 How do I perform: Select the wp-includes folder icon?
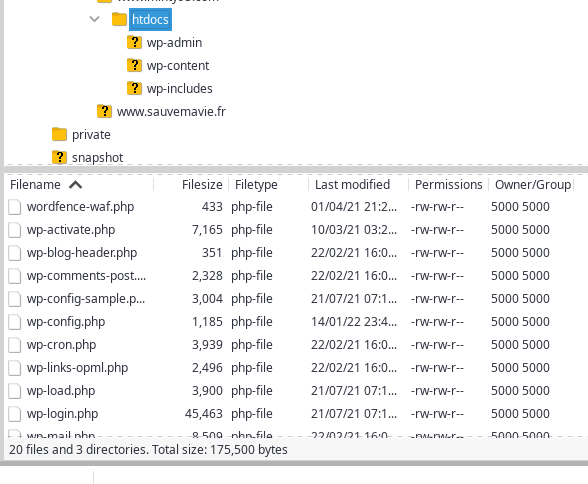click(134, 88)
